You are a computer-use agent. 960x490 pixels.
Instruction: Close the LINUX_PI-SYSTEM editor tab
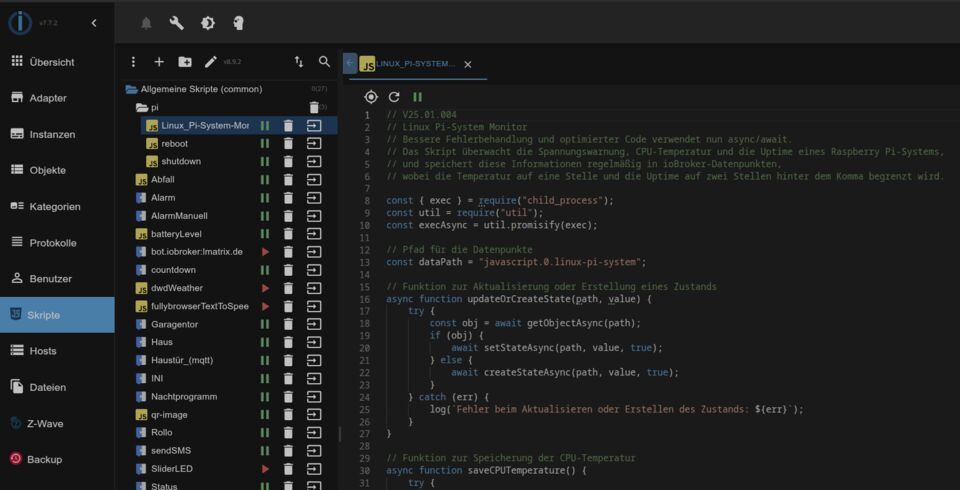(467, 64)
